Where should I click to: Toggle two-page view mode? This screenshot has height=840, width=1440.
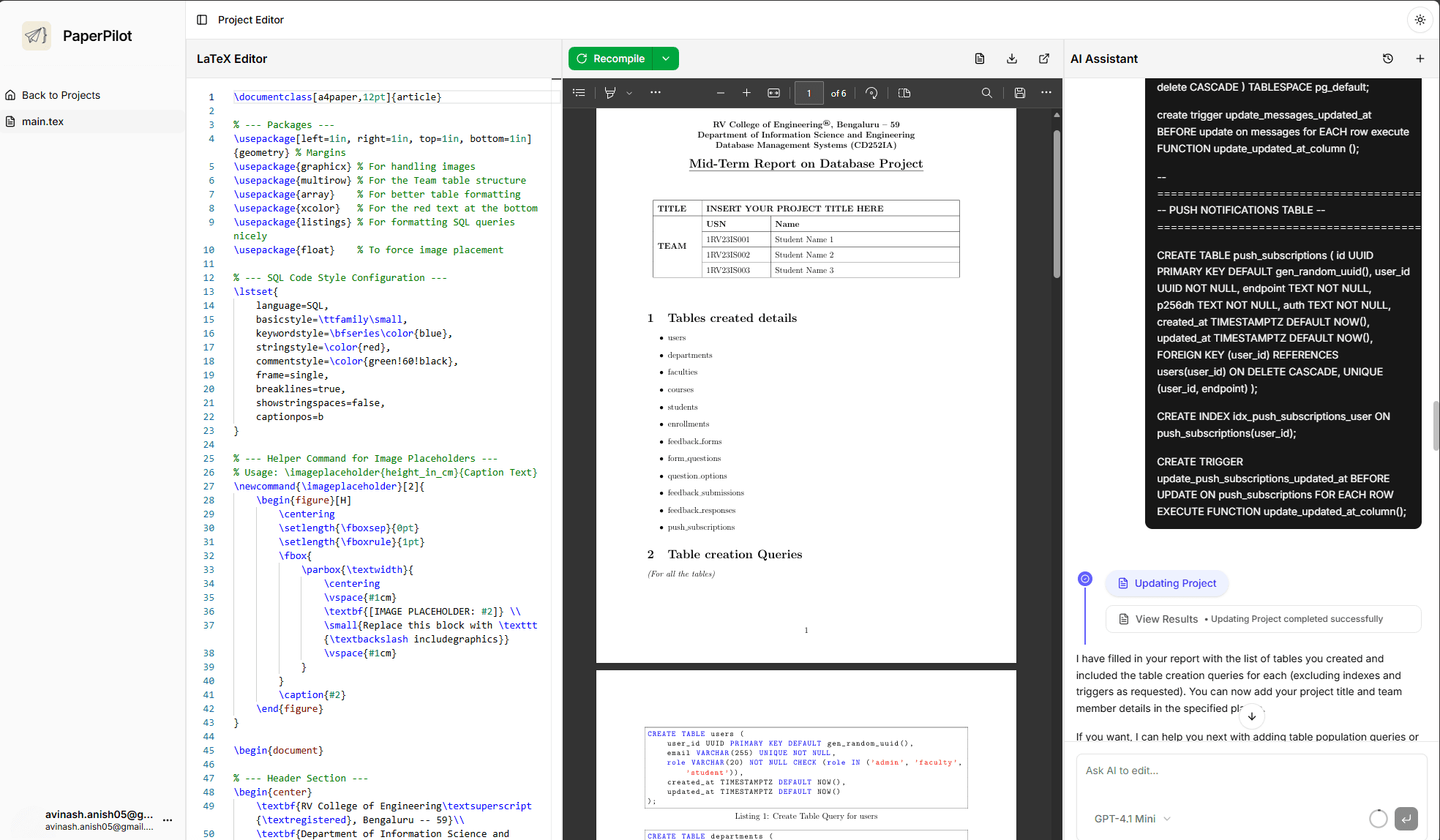(904, 93)
